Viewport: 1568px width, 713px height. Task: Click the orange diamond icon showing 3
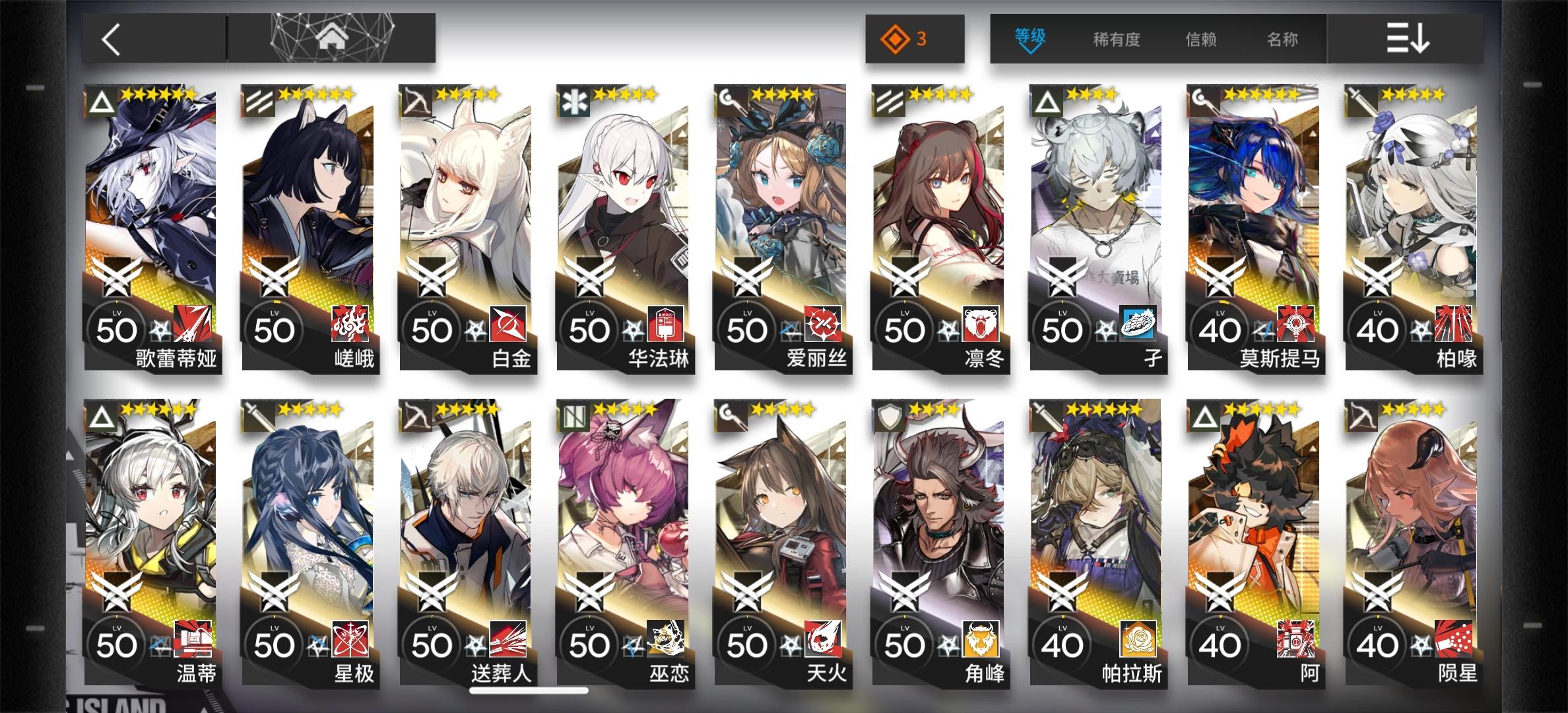[x=914, y=39]
